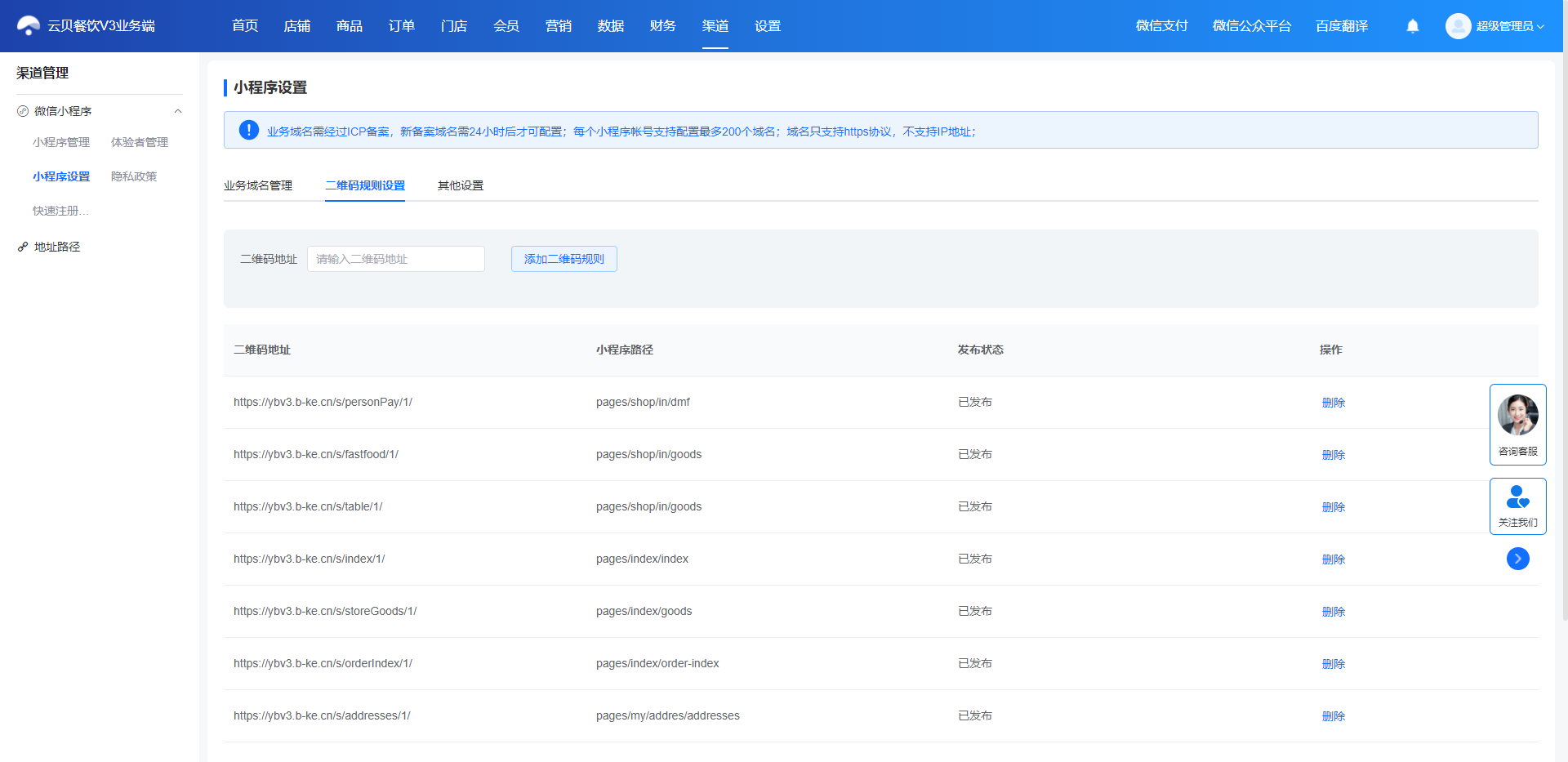Delete the addresses QR rule

pyautogui.click(x=1334, y=716)
